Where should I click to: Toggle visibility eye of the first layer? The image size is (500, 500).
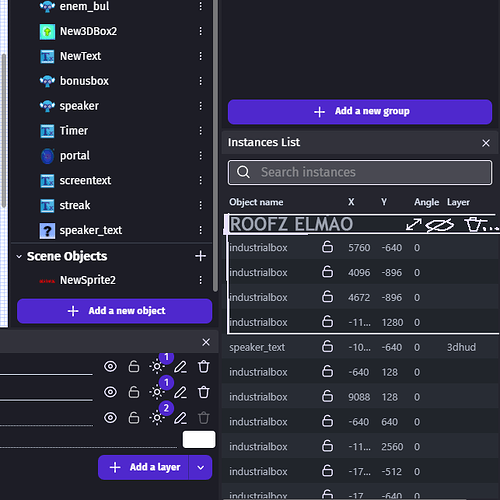click(x=110, y=367)
